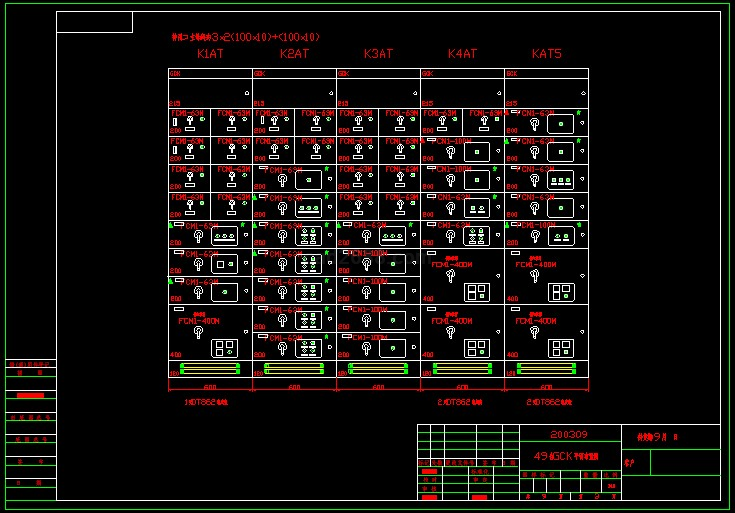
Task: Click the busbar specification text above K1AT
Action: pyautogui.click(x=246, y=37)
